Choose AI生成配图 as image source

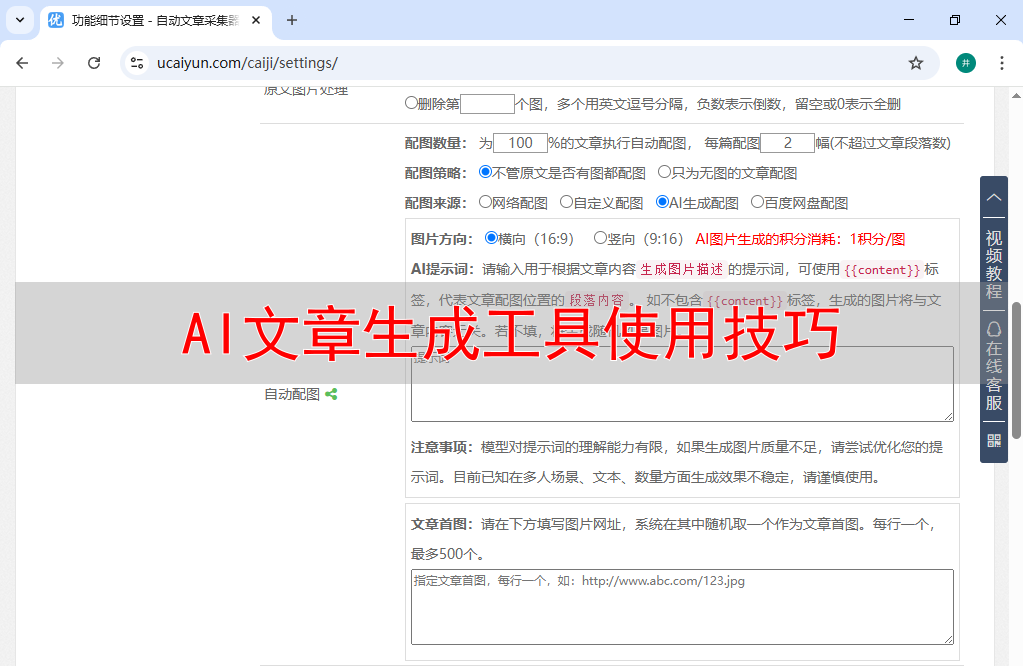(x=662, y=202)
